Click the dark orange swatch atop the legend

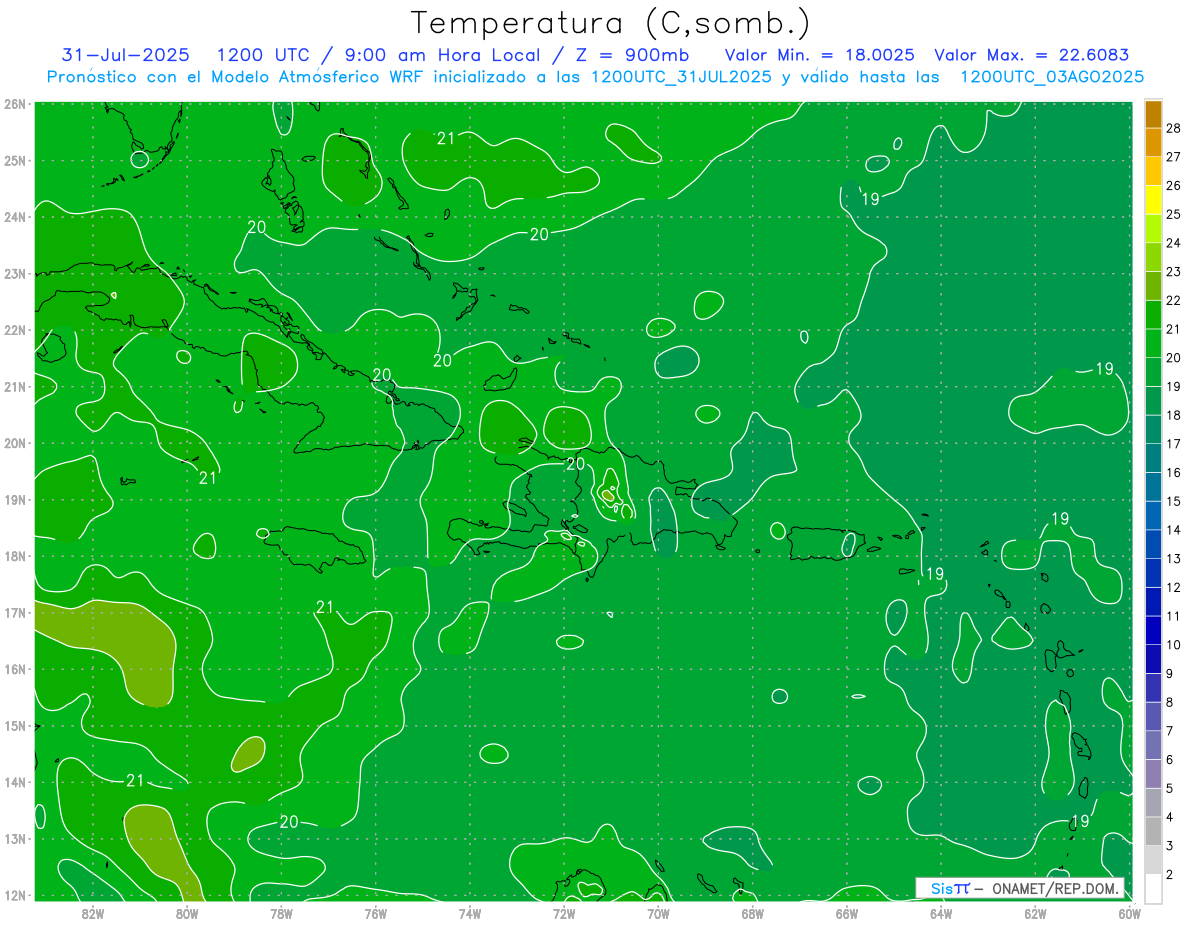point(1153,114)
